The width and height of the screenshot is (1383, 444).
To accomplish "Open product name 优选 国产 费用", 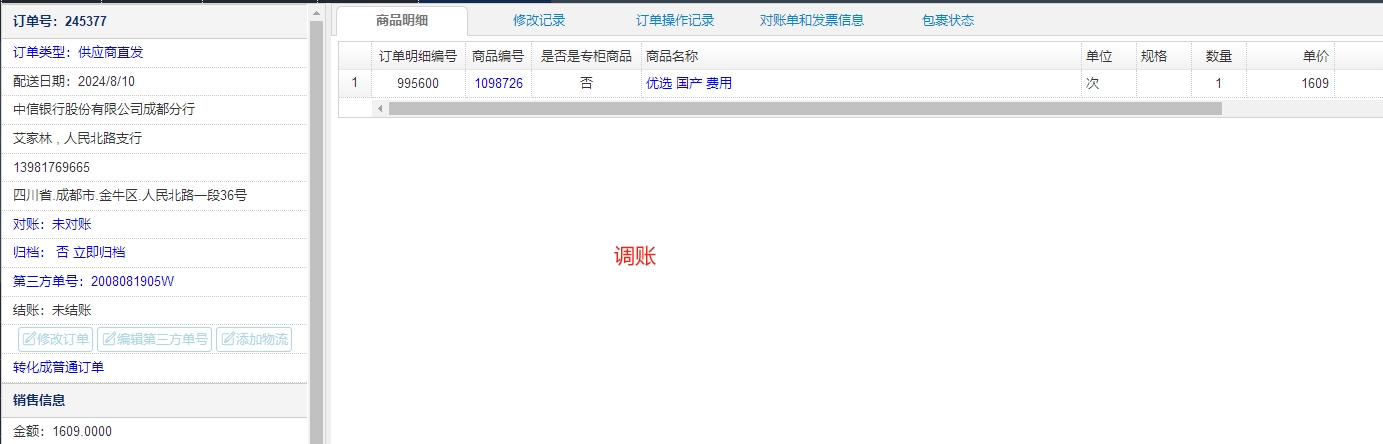I will (x=689, y=84).
